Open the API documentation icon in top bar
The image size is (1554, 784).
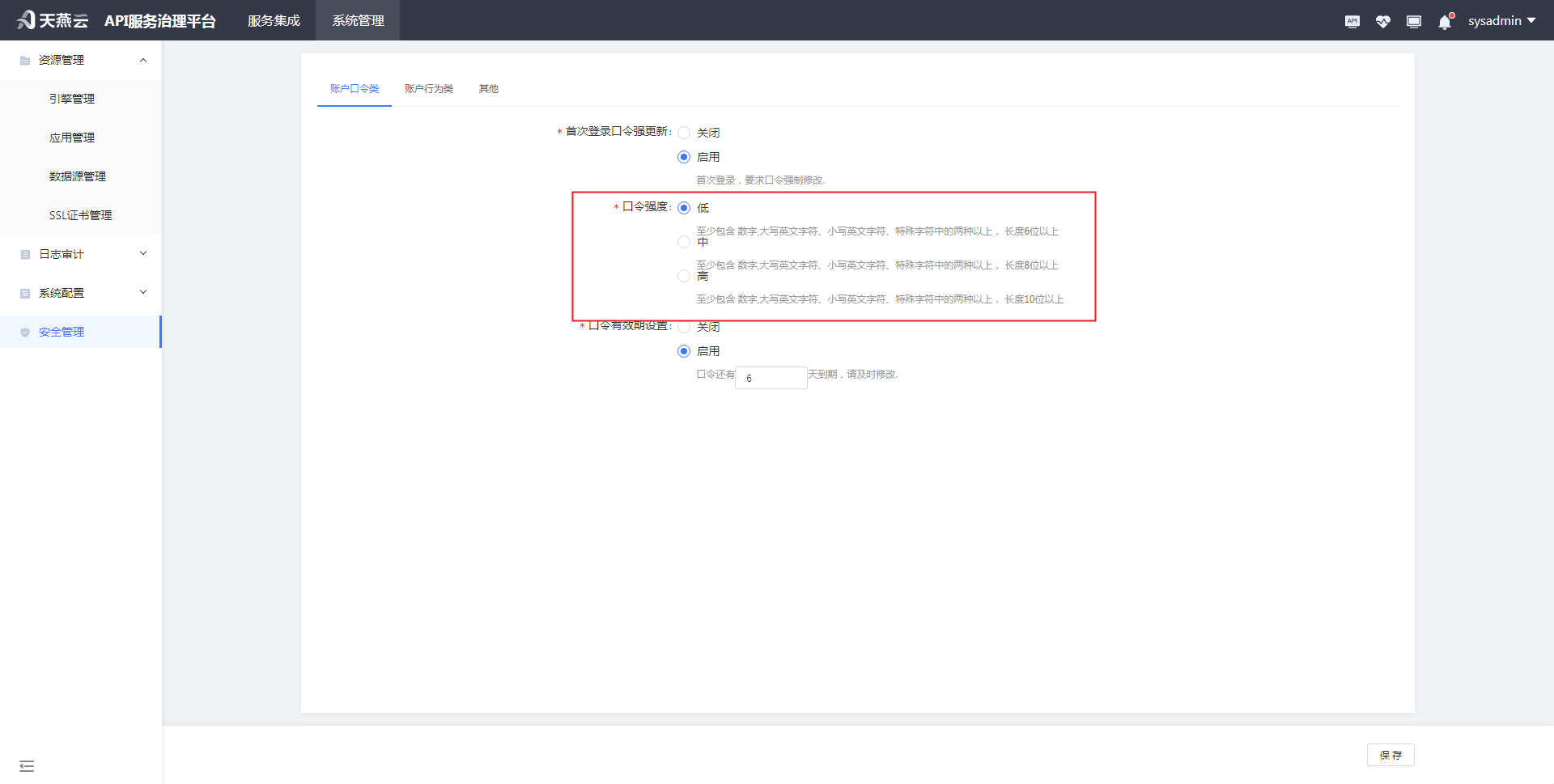click(1352, 21)
